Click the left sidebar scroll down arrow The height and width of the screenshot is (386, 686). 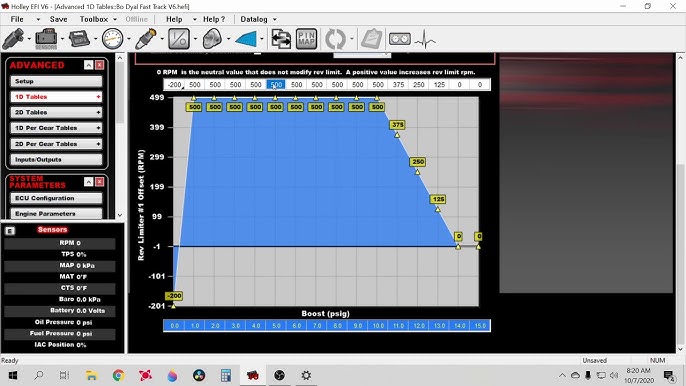pyautogui.click(x=120, y=215)
